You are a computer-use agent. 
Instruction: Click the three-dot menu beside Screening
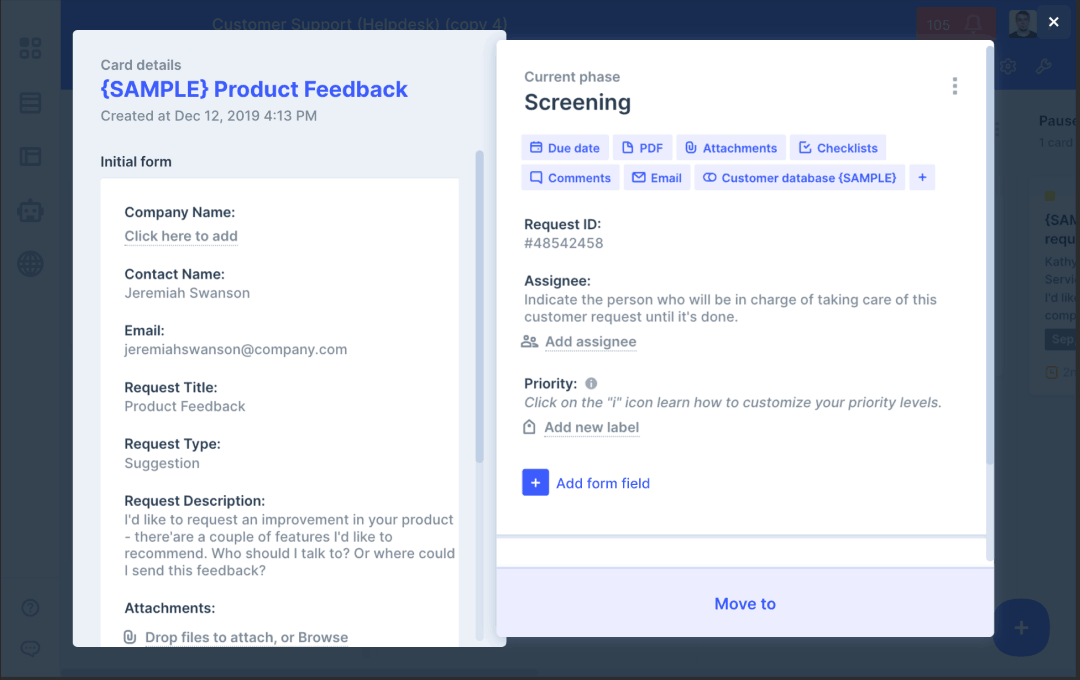click(954, 87)
